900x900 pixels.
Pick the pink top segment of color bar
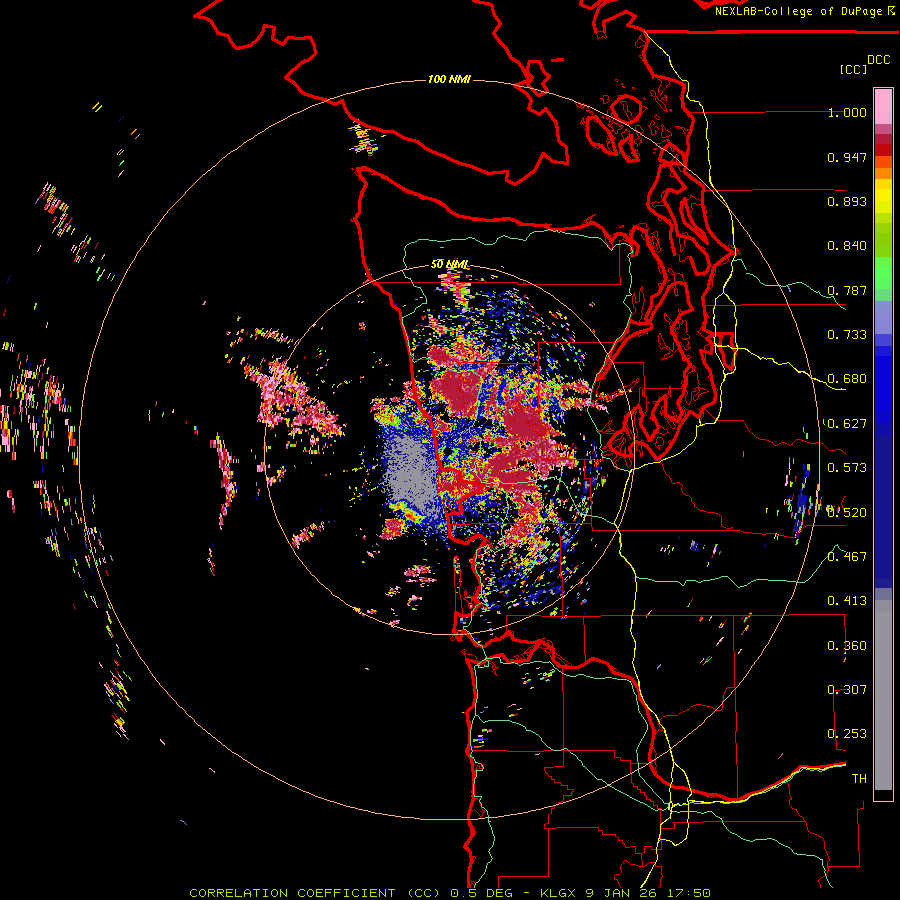pos(883,106)
